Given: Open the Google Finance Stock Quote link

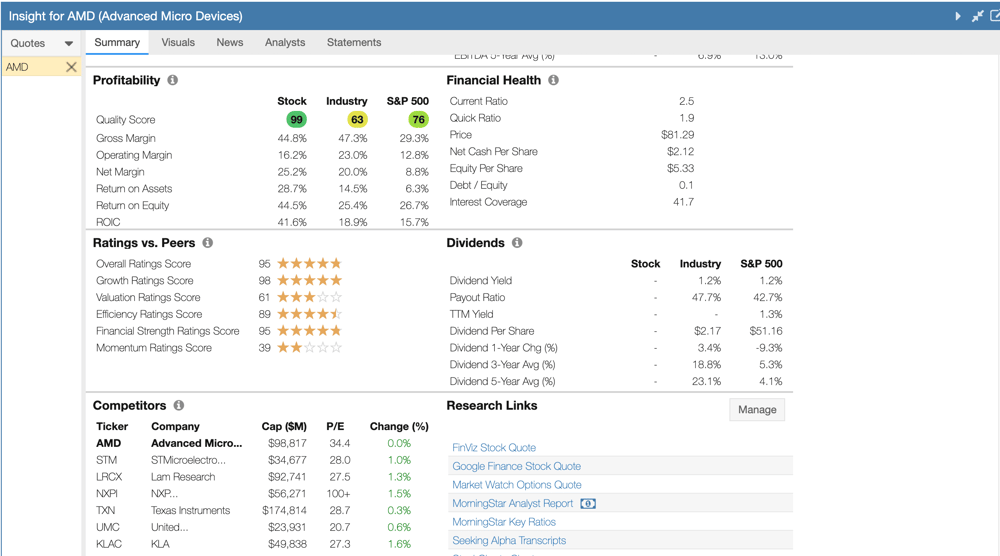Looking at the screenshot, I should [x=517, y=466].
